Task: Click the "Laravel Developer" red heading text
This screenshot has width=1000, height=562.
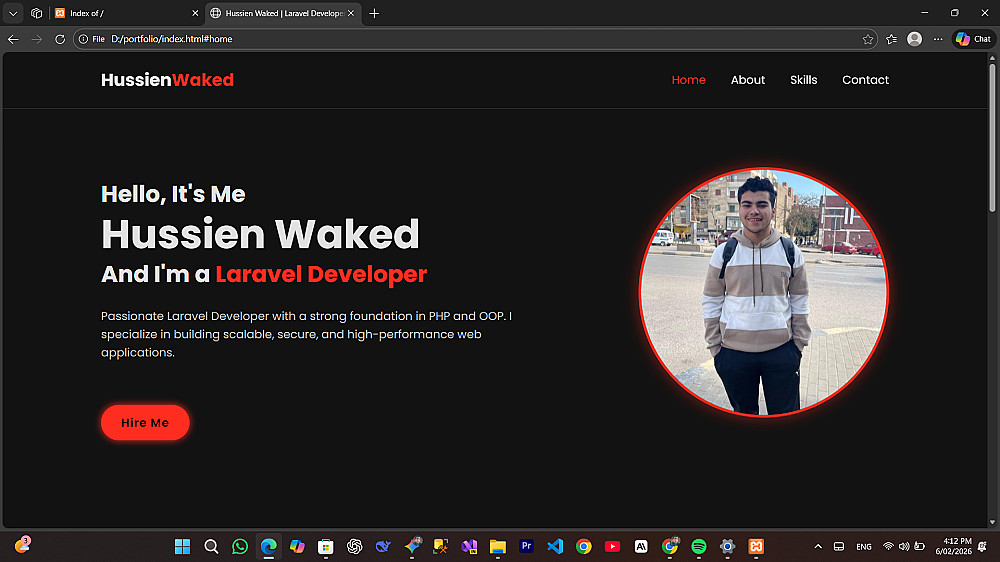Action: [321, 274]
